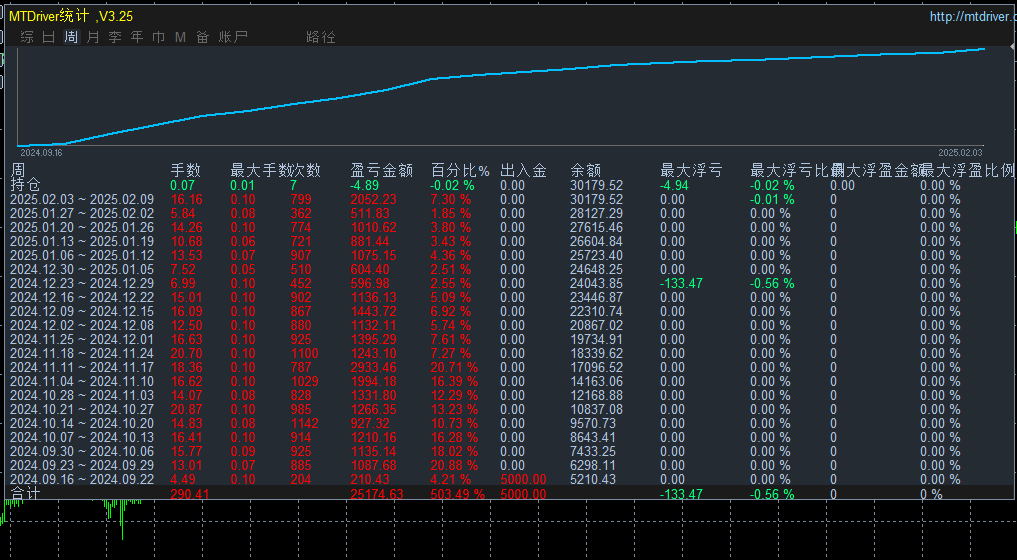
Task: Open the 日 daily statistics tab
Action: (49, 37)
